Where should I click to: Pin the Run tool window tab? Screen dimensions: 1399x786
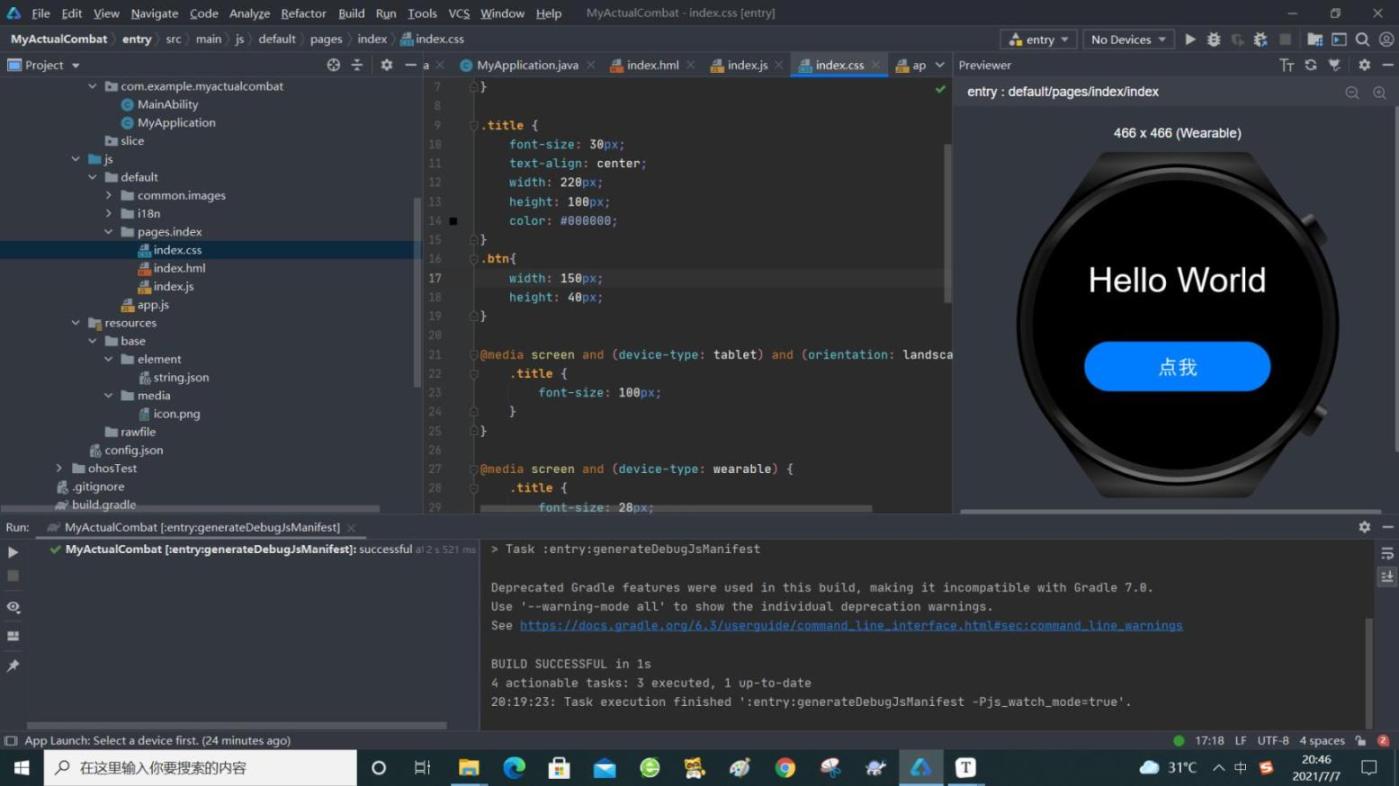point(13,666)
